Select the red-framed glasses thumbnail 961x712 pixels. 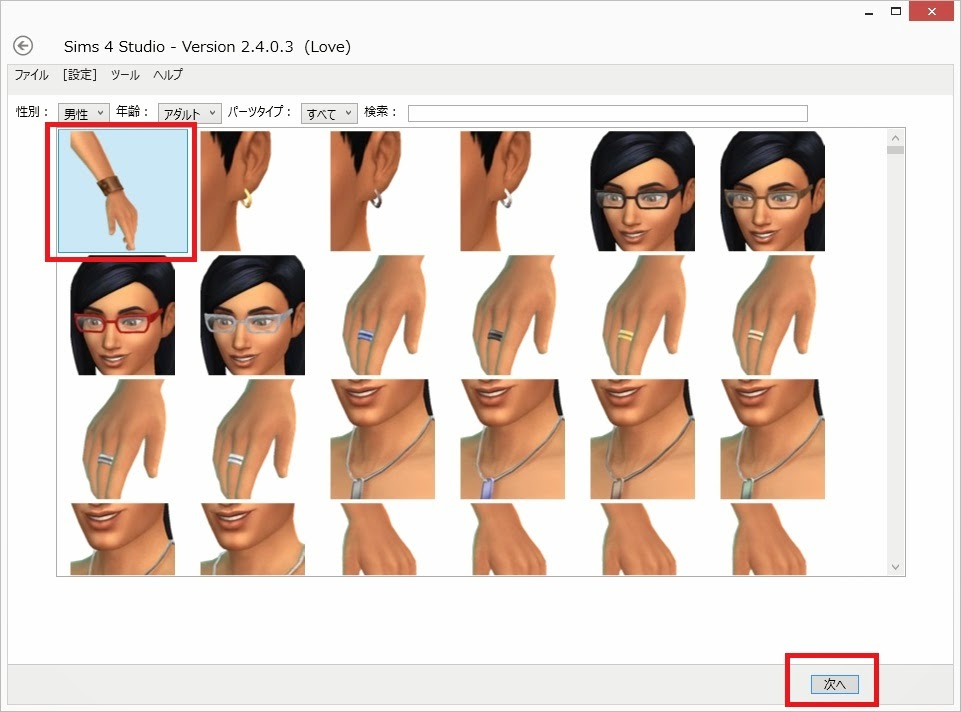pos(123,315)
